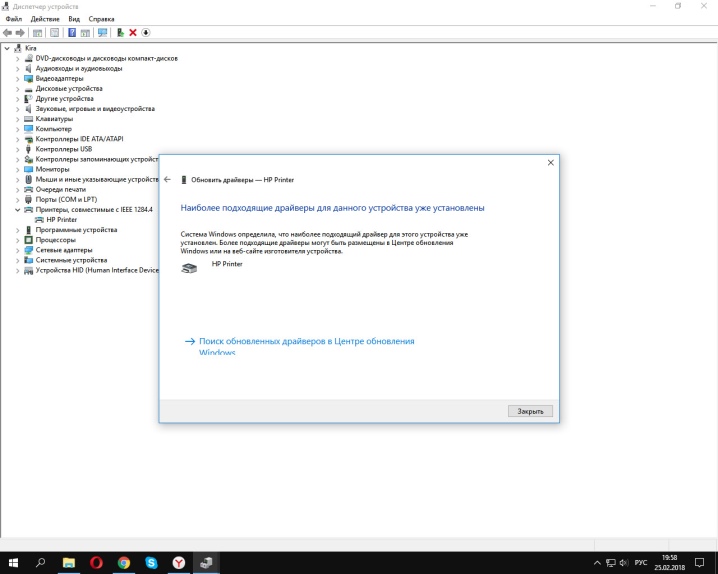Expand the Видеоадаптеры category
The width and height of the screenshot is (718, 574).
point(17,79)
